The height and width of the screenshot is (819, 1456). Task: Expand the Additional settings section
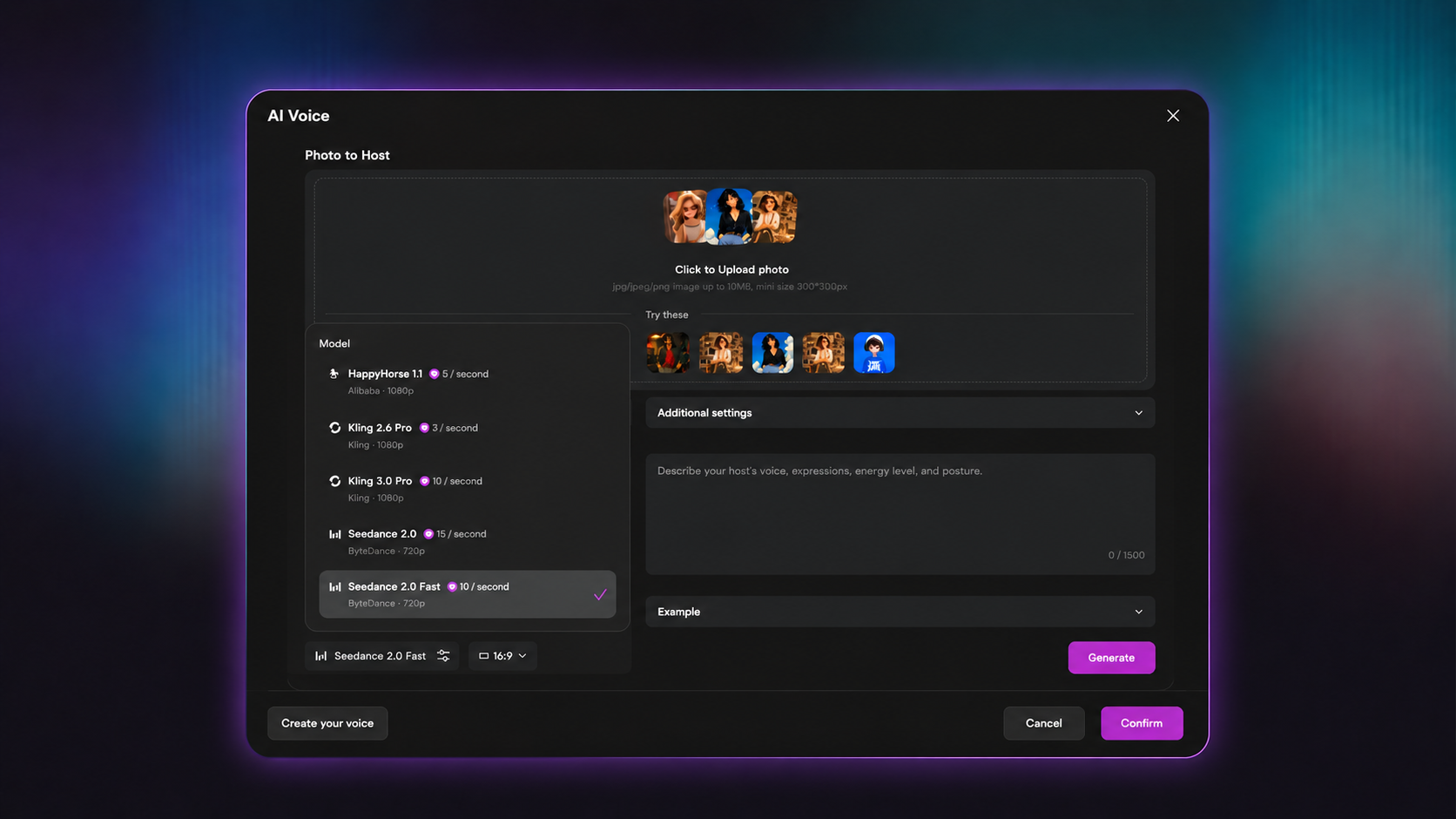coord(900,413)
